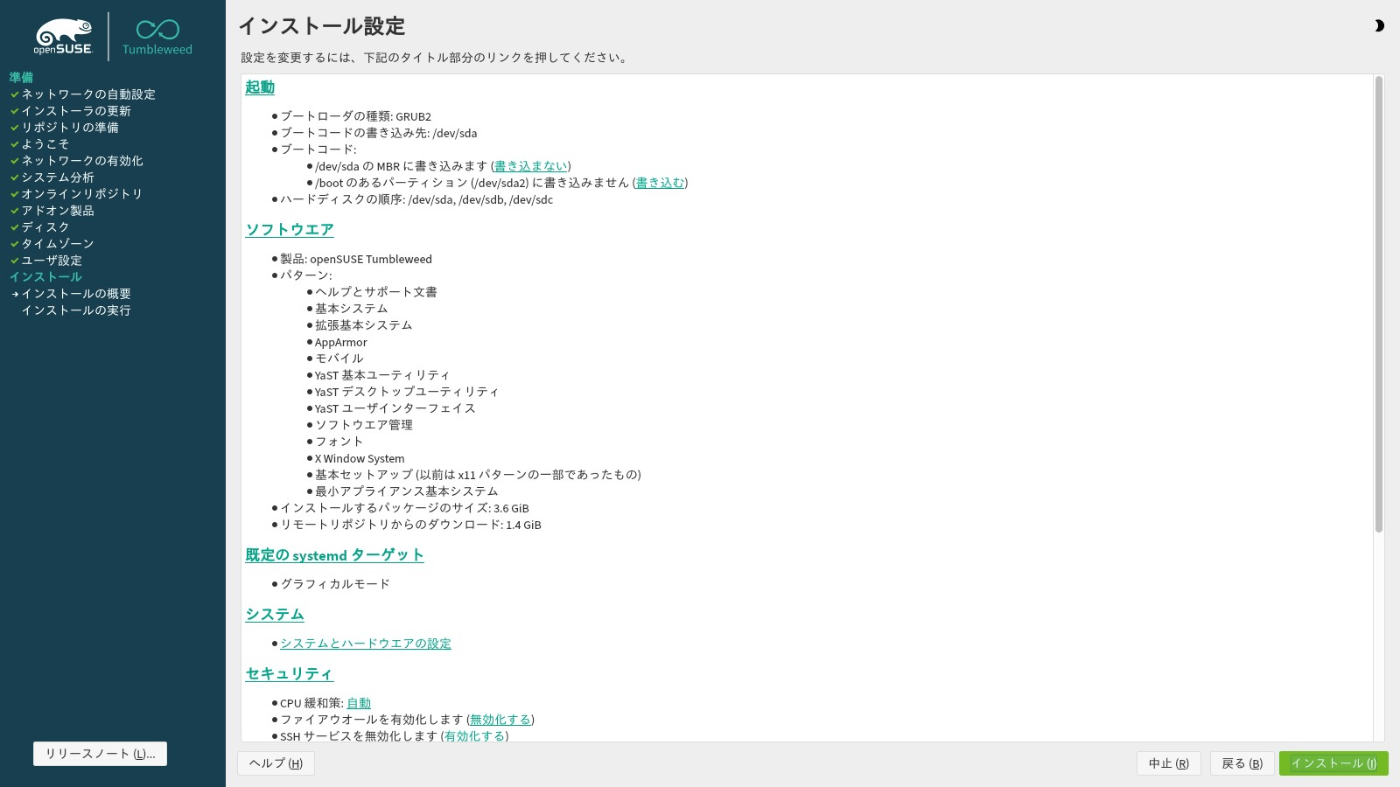1400x787 pixels.
Task: Click remote download 1.4 GiB line
Action: pos(411,524)
